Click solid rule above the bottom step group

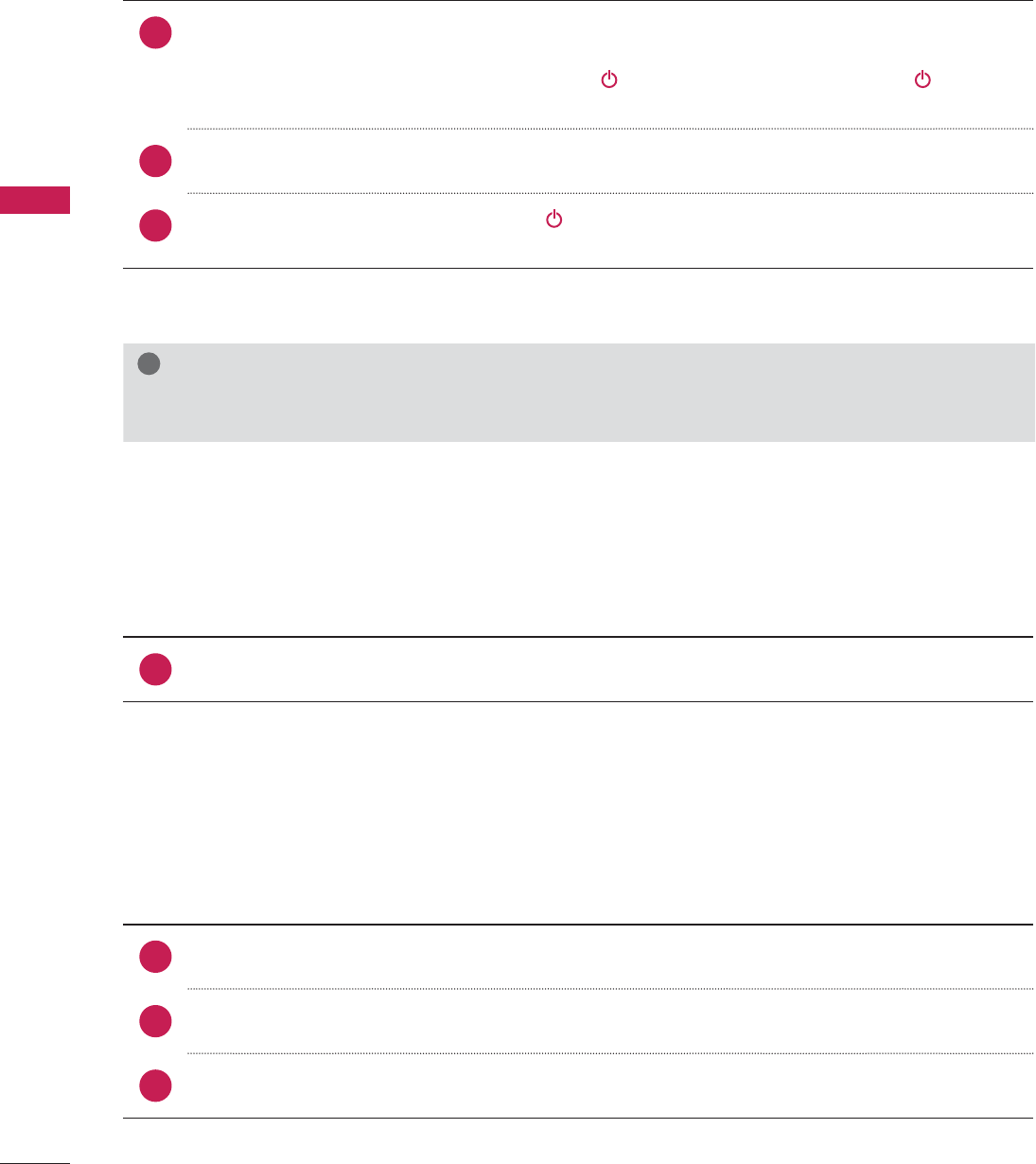click(x=577, y=925)
